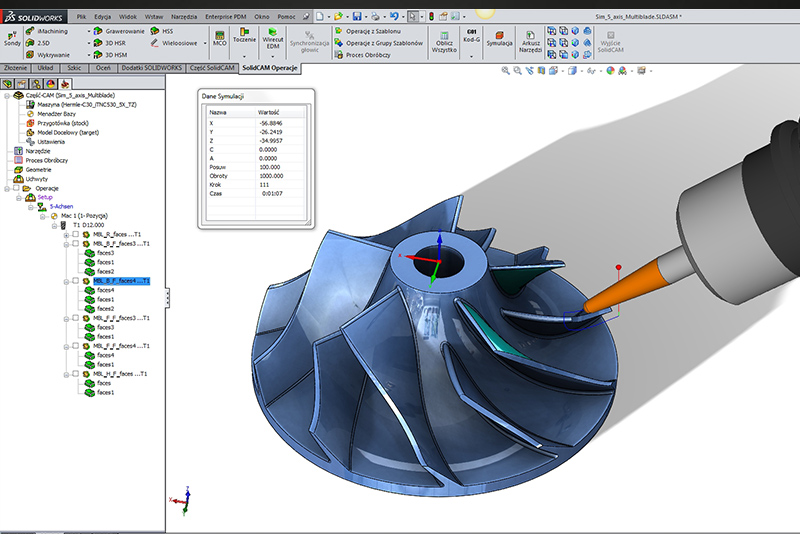Select the Wykrywanie recognition tool
Image resolution: width=800 pixels, height=534 pixels.
(48, 55)
